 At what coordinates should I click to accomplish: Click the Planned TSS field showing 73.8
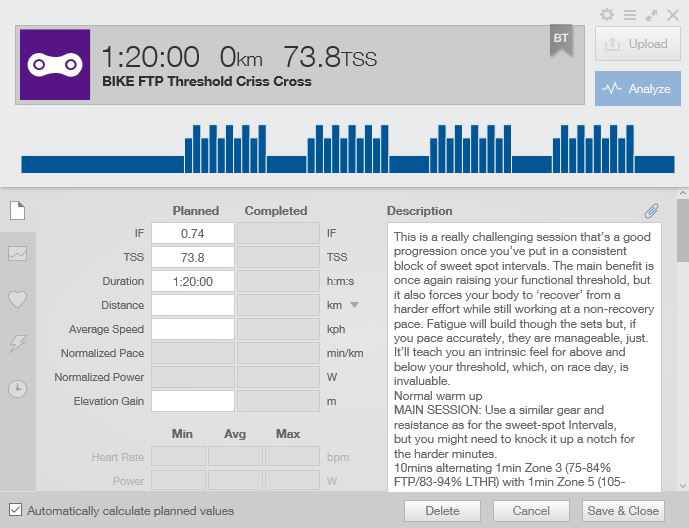pyautogui.click(x=193, y=257)
